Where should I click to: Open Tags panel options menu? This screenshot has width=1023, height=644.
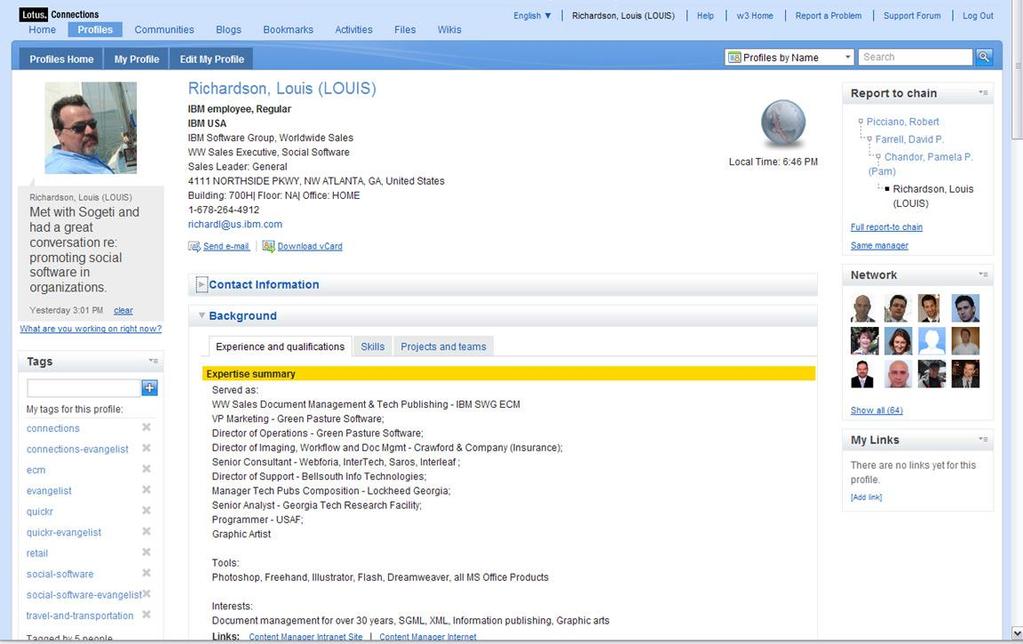[x=153, y=361]
